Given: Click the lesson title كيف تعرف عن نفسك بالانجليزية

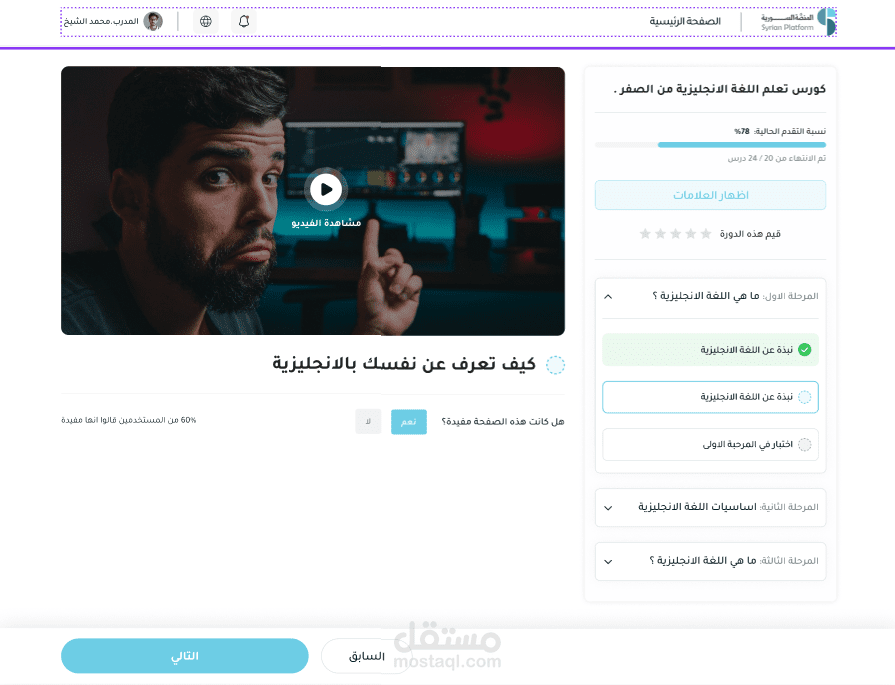Looking at the screenshot, I should 404,364.
